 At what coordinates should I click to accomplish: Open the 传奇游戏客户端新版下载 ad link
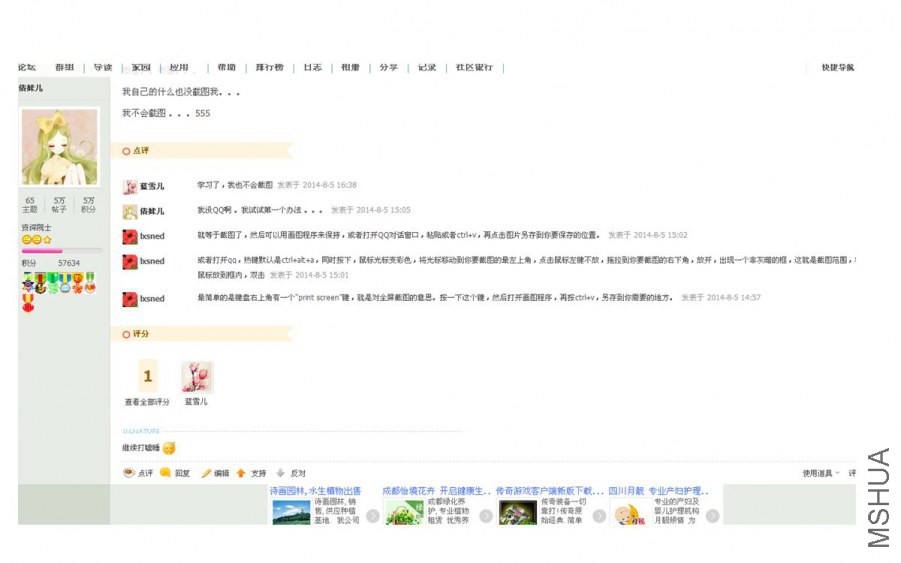pos(549,491)
